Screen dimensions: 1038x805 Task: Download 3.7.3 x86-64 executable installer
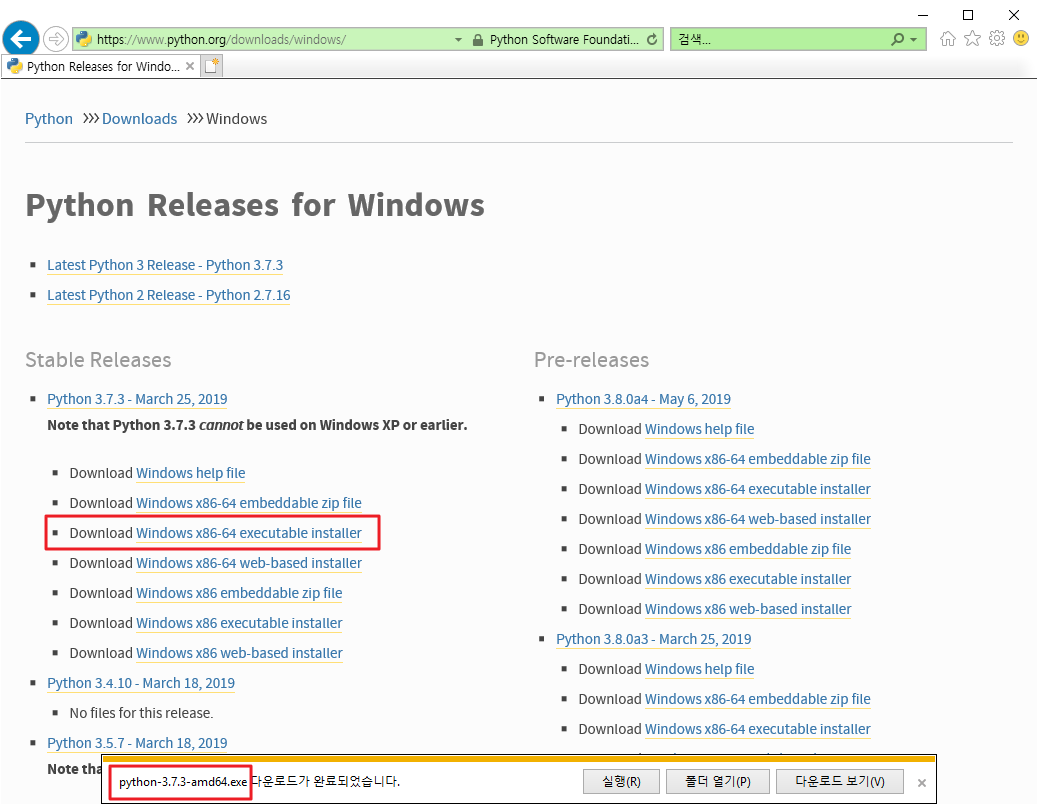coord(249,533)
